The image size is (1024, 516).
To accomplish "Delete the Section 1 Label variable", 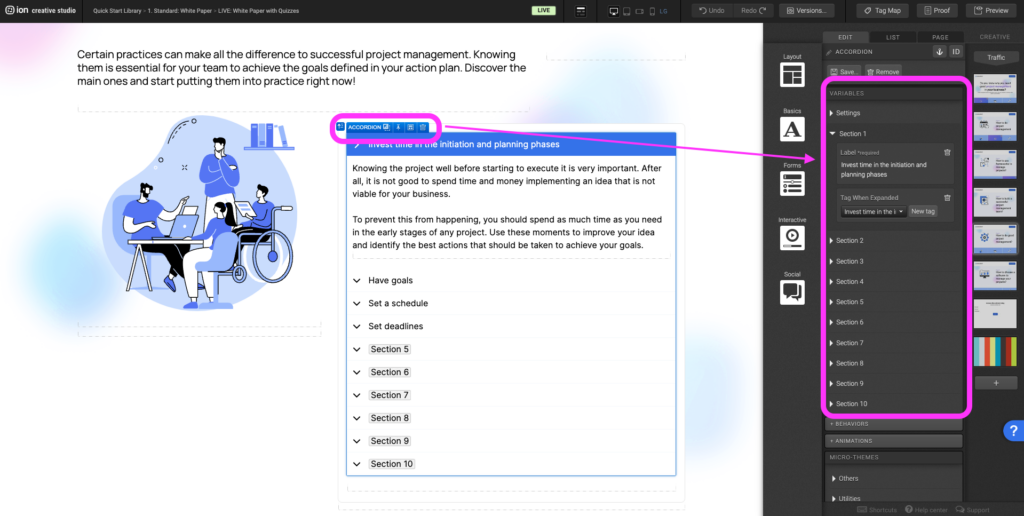I will pos(947,152).
